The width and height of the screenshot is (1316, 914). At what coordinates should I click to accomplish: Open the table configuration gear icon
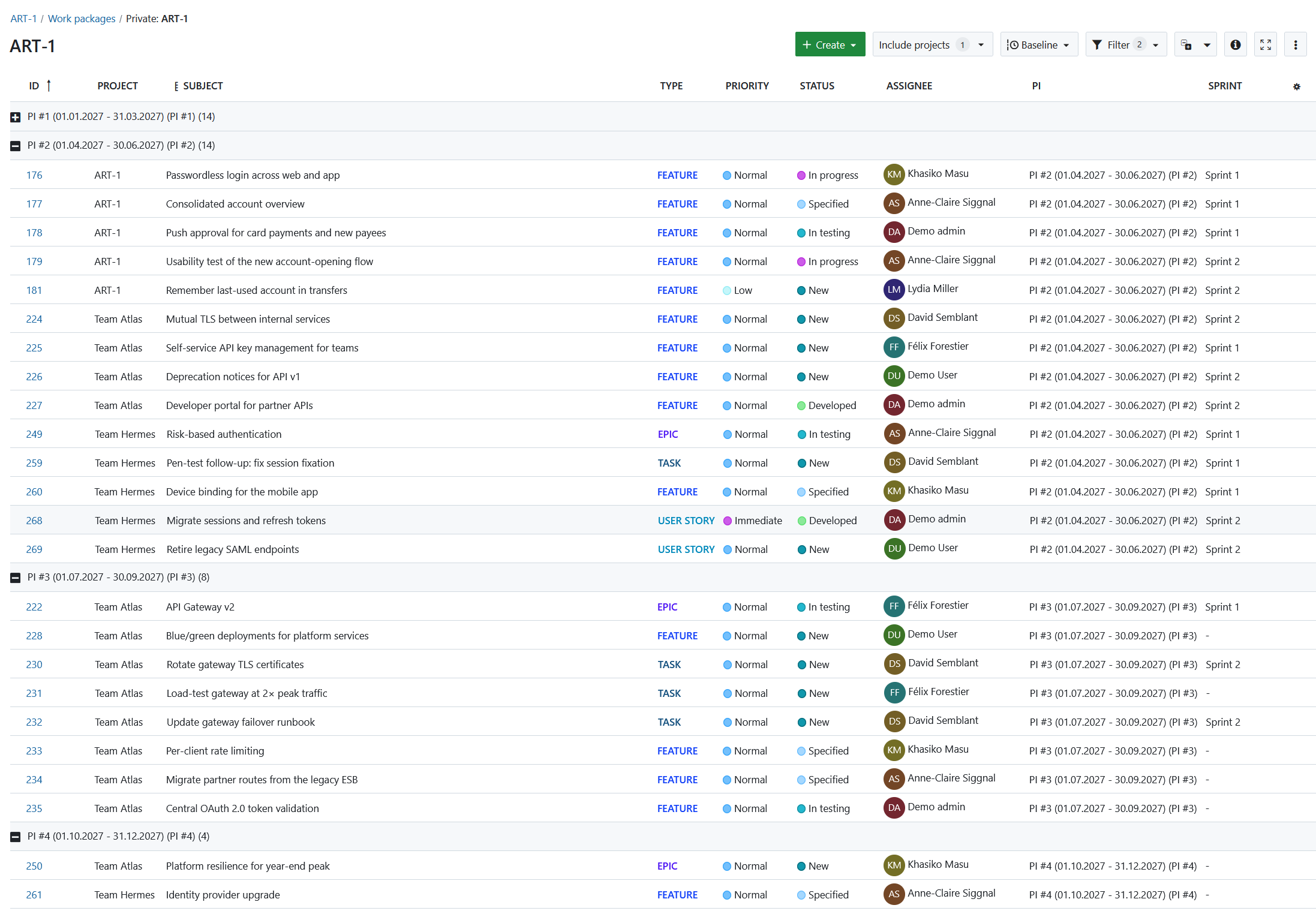pyautogui.click(x=1296, y=86)
